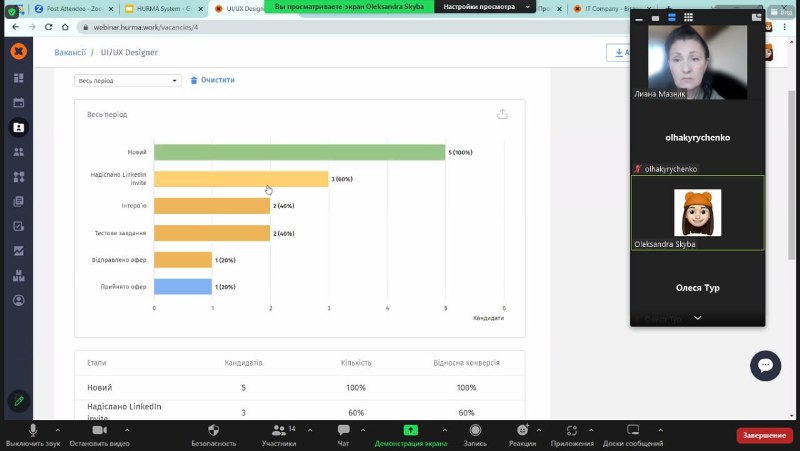This screenshot has width=800, height=451.
Task: Expand Zoom participant list down chevron
Action: pos(697,318)
